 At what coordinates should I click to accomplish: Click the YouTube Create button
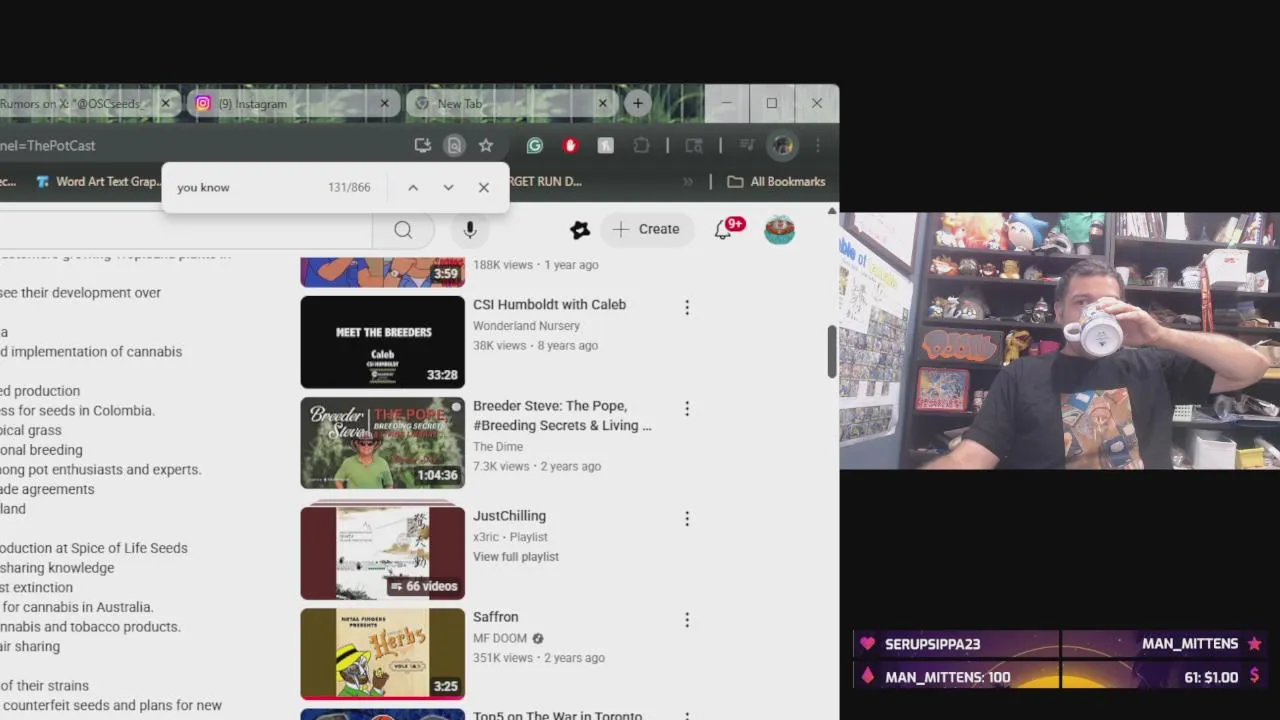647,229
